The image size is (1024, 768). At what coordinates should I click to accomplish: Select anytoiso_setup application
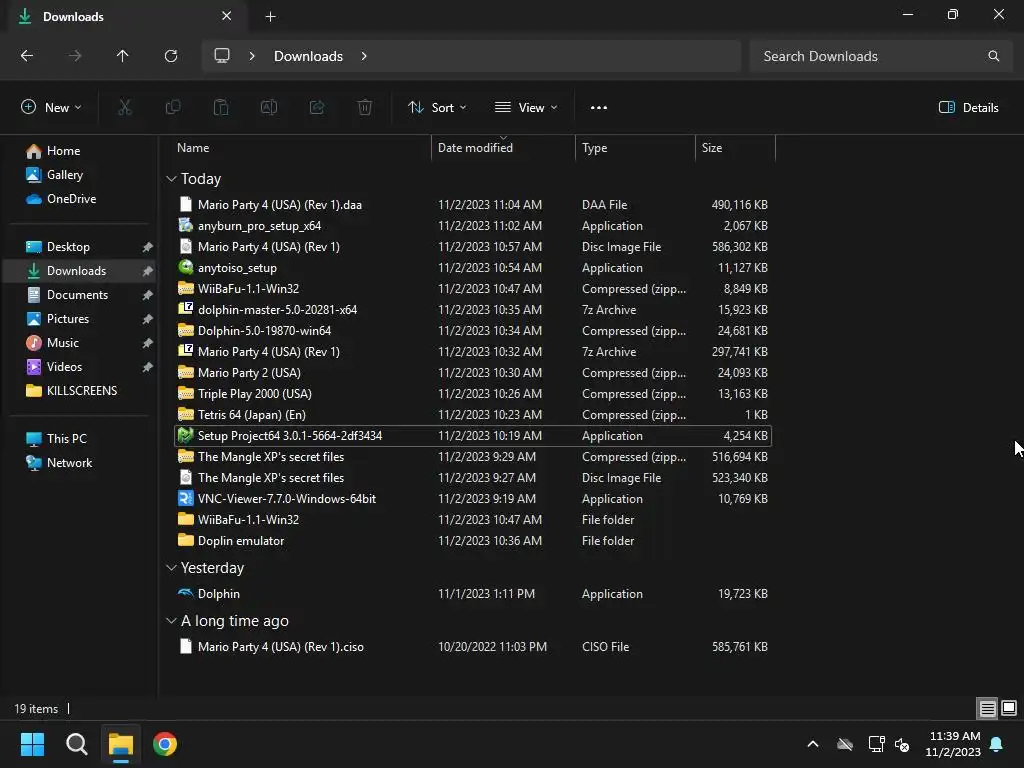coord(473,268)
